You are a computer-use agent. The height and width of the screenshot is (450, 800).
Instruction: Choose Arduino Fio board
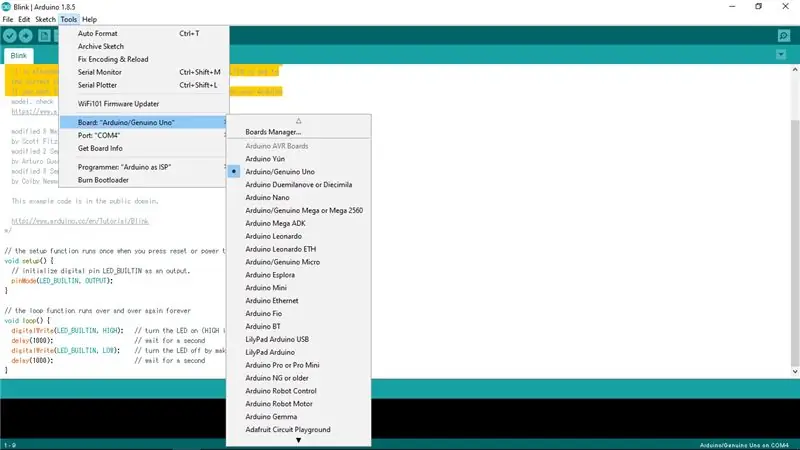[298, 313]
